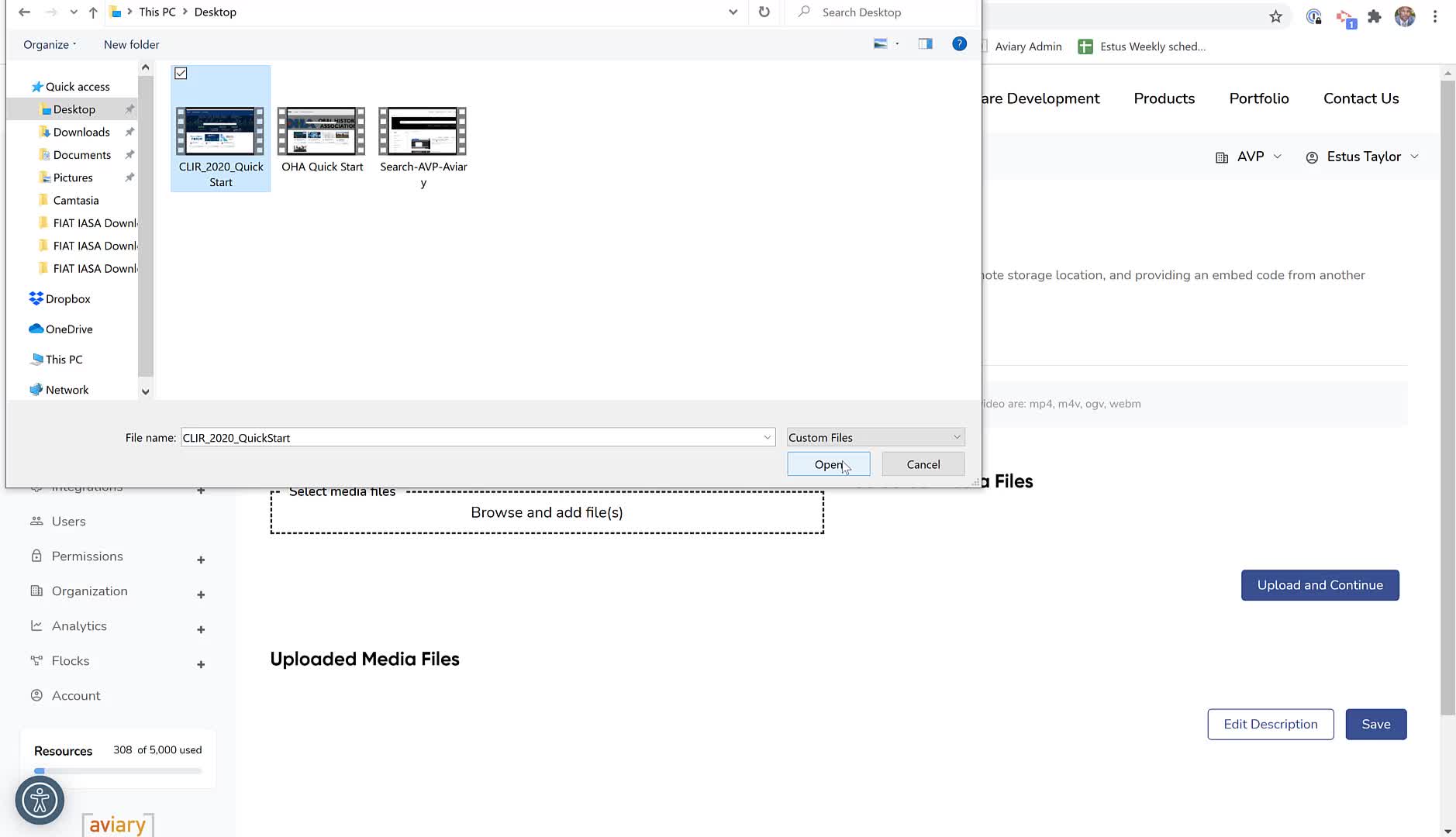Go up one folder level arrow
1456x837 pixels.
pyautogui.click(x=93, y=12)
